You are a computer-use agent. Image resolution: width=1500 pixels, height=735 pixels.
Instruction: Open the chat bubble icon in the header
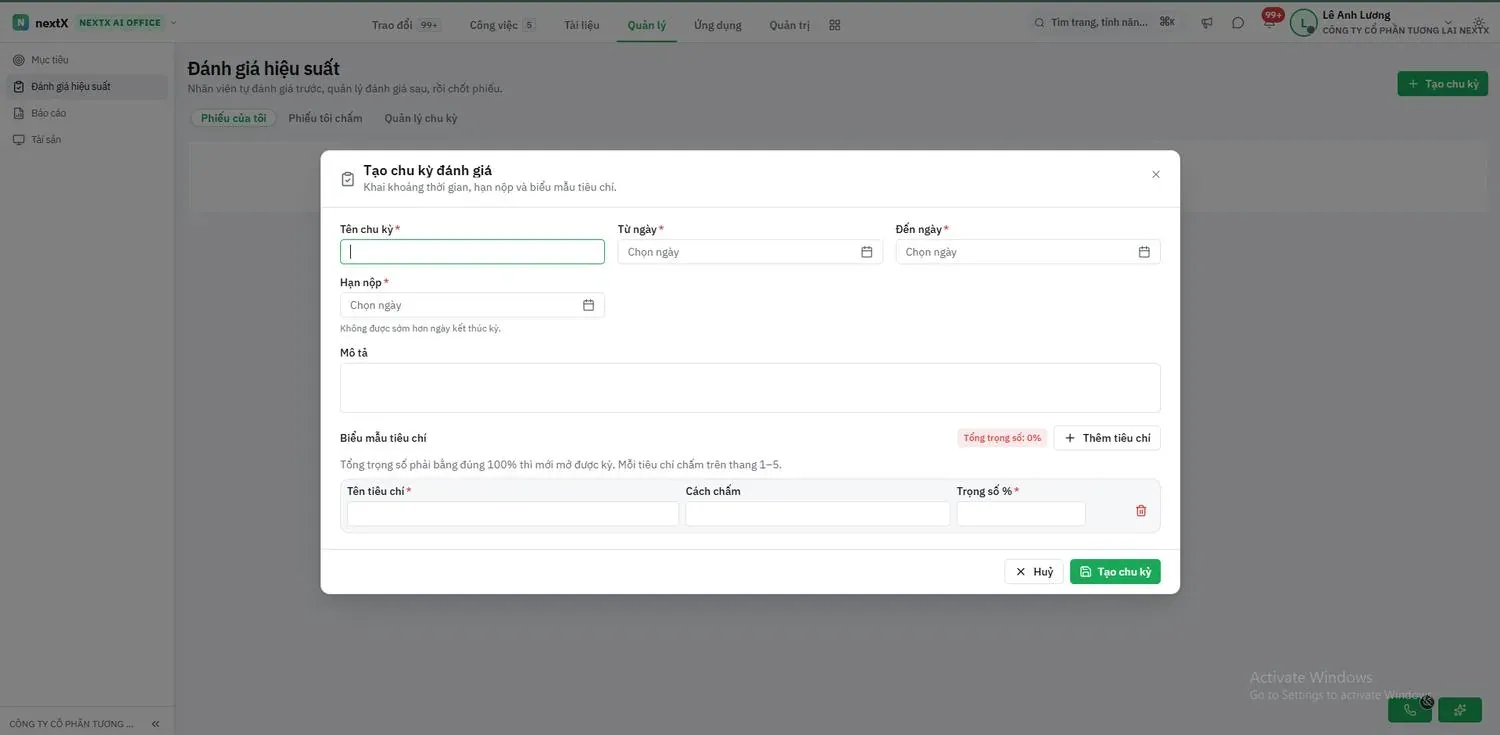click(1238, 23)
